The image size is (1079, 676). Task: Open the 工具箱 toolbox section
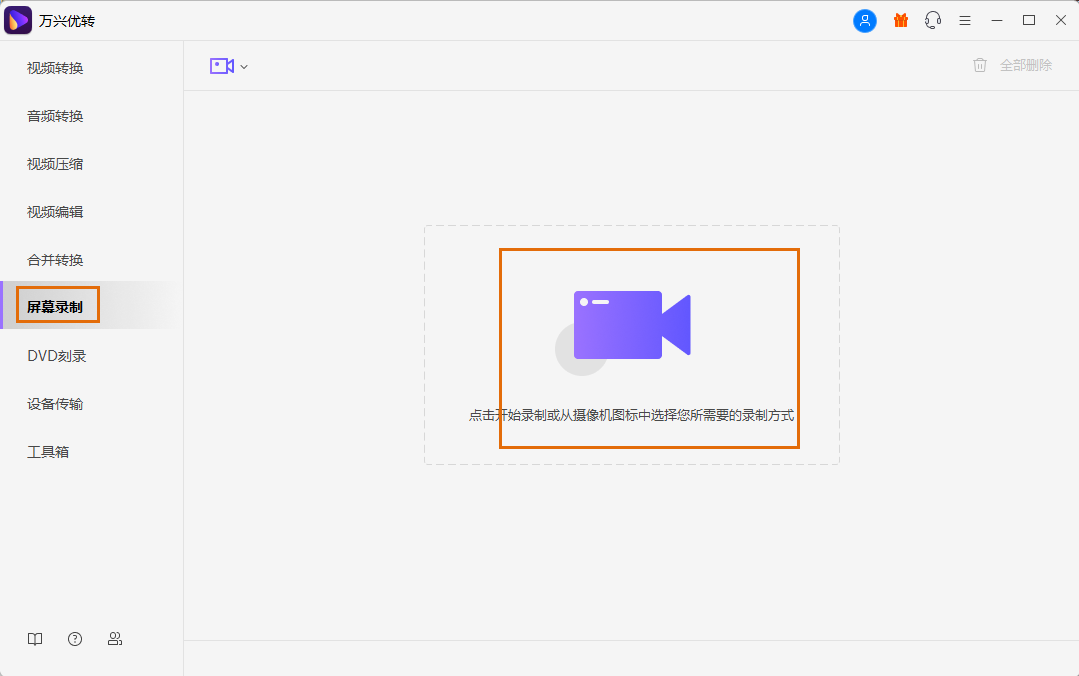(48, 451)
